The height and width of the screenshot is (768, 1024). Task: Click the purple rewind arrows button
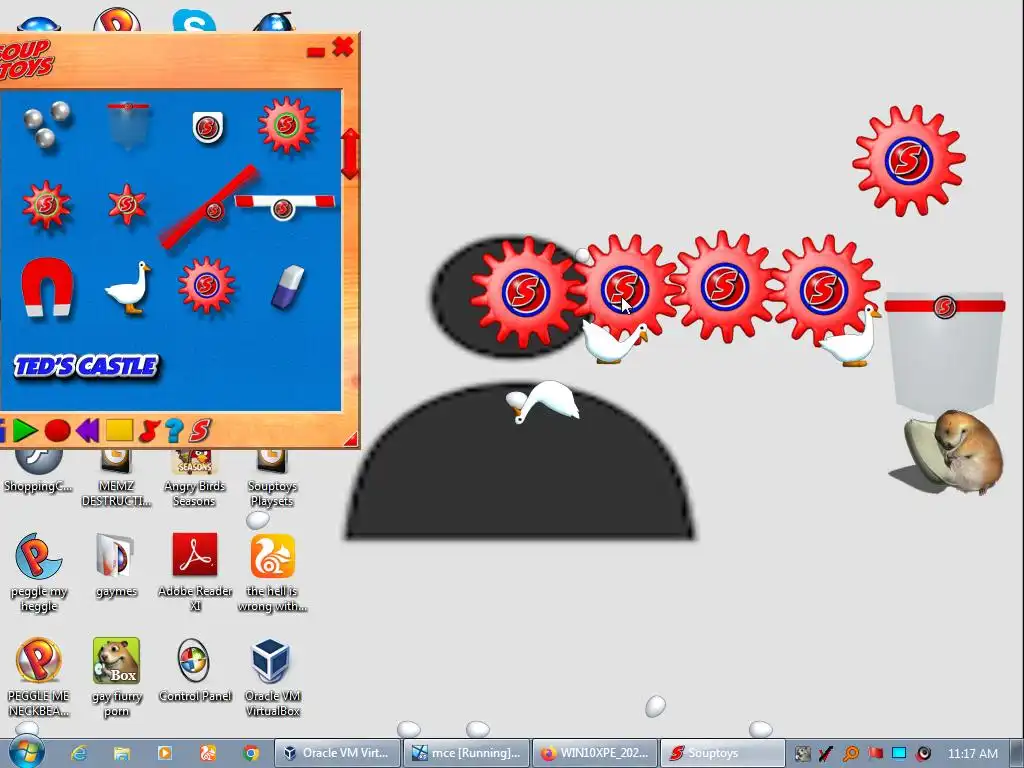tap(88, 430)
